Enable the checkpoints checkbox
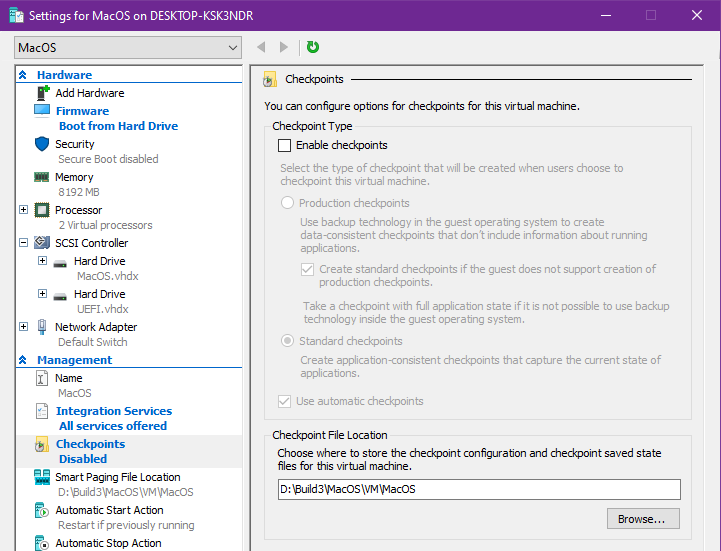The image size is (721, 551). (285, 145)
